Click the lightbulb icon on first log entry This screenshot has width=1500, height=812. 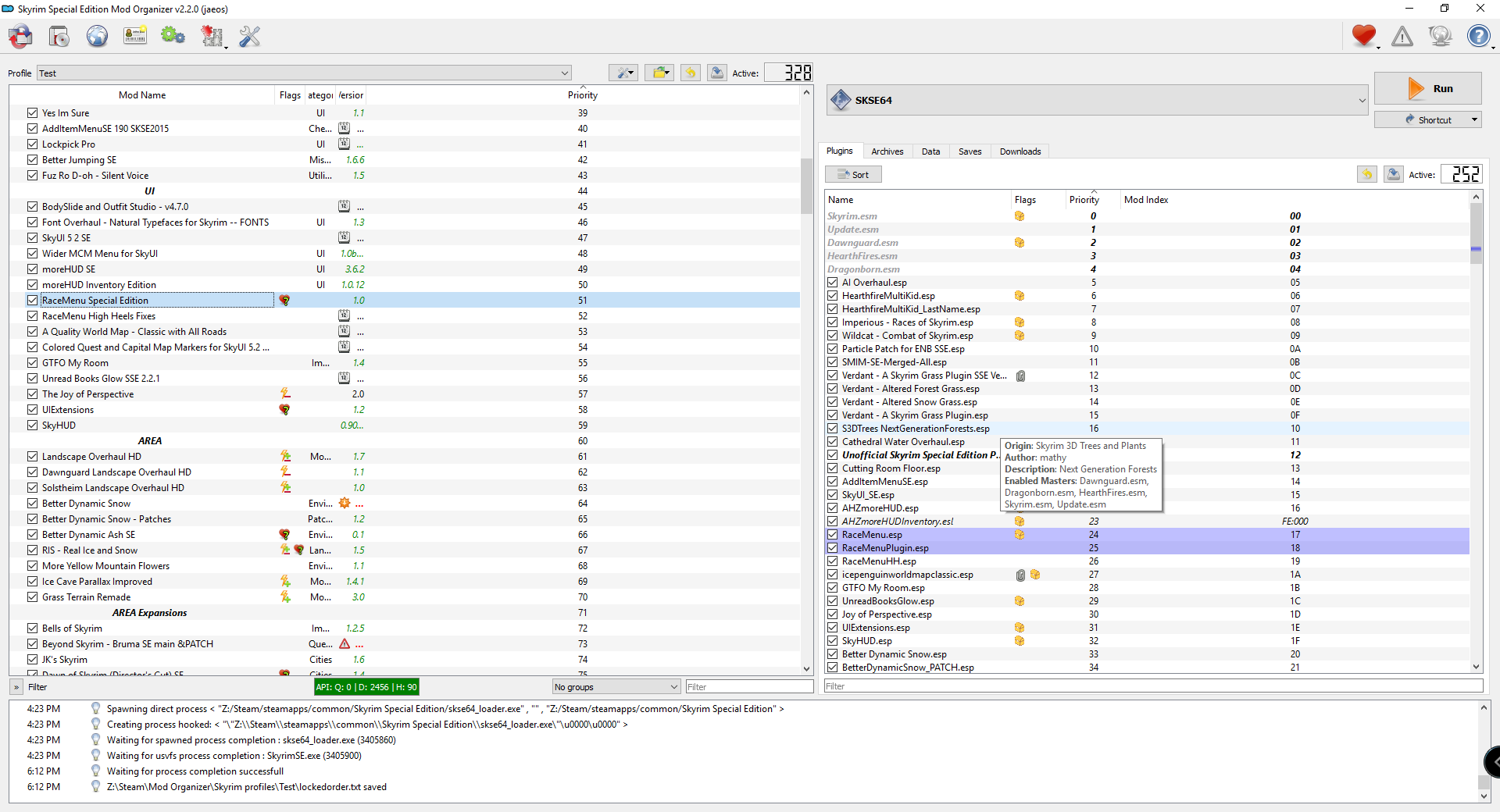pyautogui.click(x=95, y=708)
